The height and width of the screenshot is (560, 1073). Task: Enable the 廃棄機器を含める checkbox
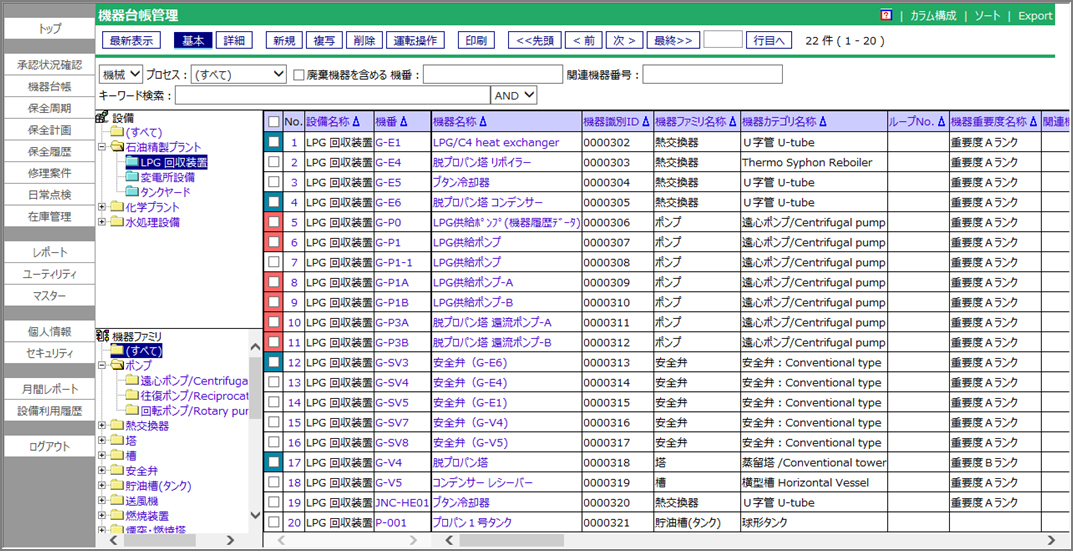299,75
